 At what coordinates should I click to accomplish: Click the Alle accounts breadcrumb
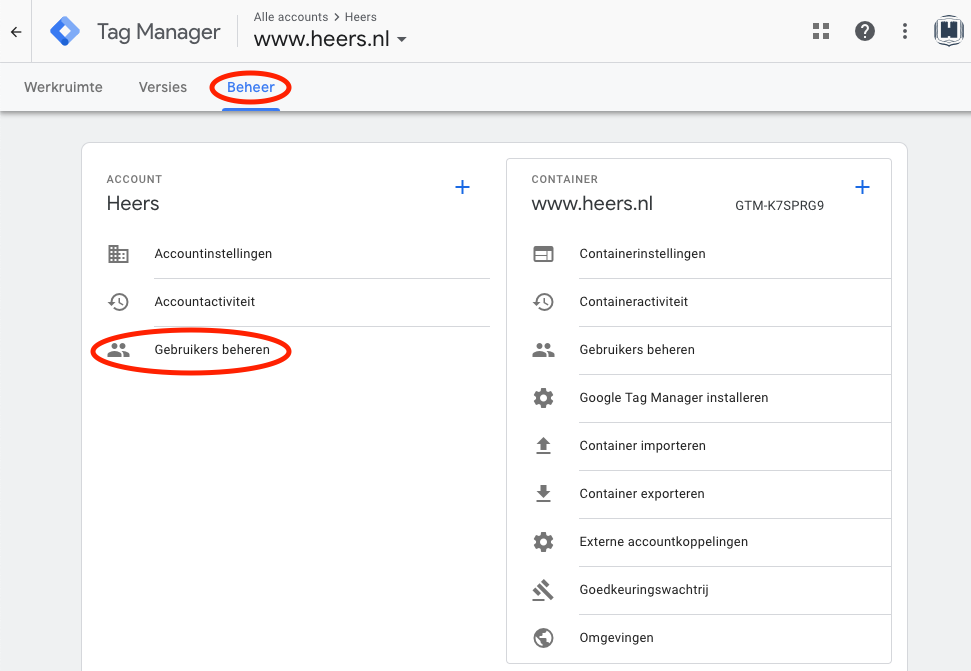[x=290, y=17]
